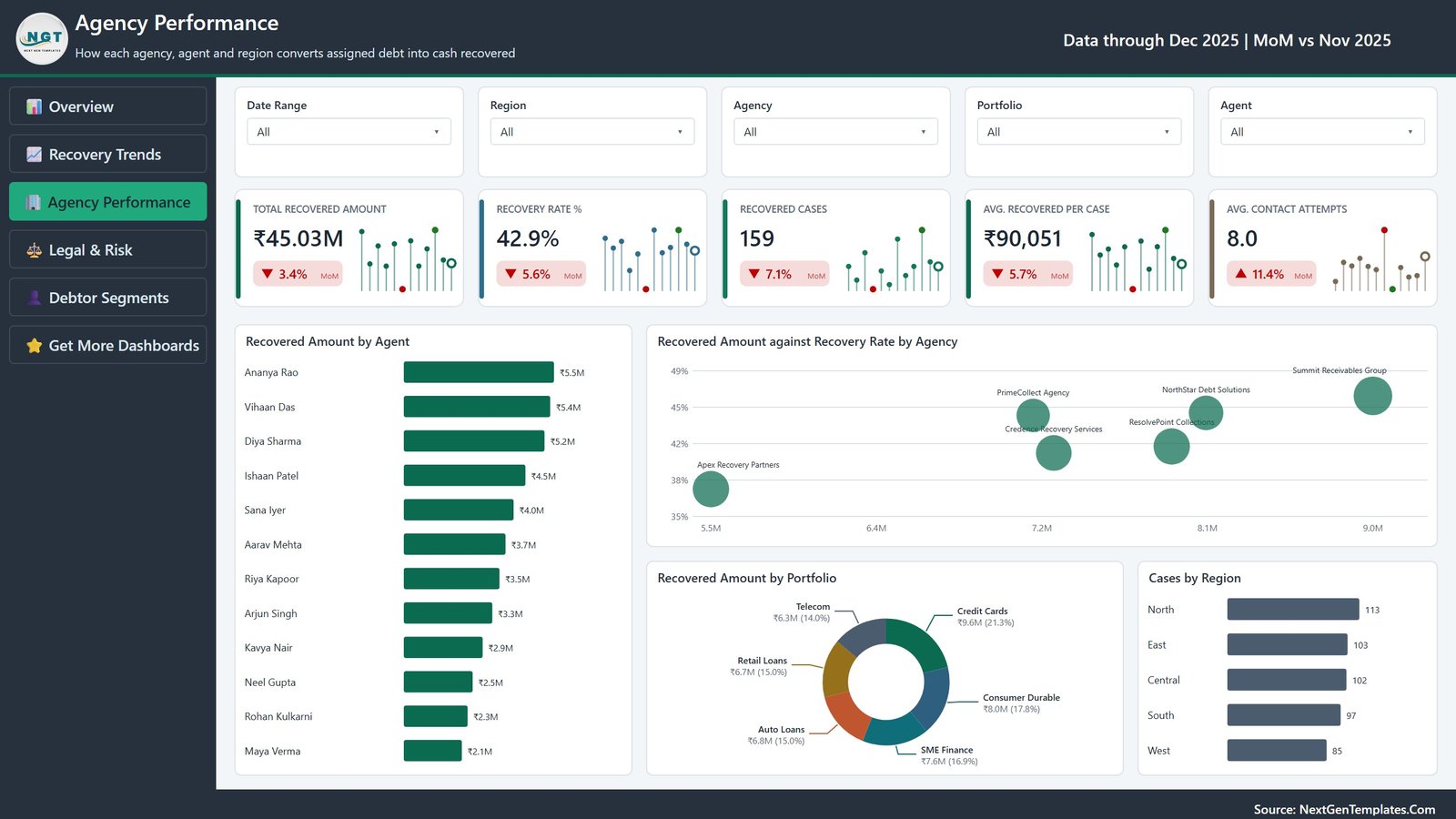1456x819 pixels.
Task: Click the red down arrow on Total Recovered Amount
Action: 268,274
